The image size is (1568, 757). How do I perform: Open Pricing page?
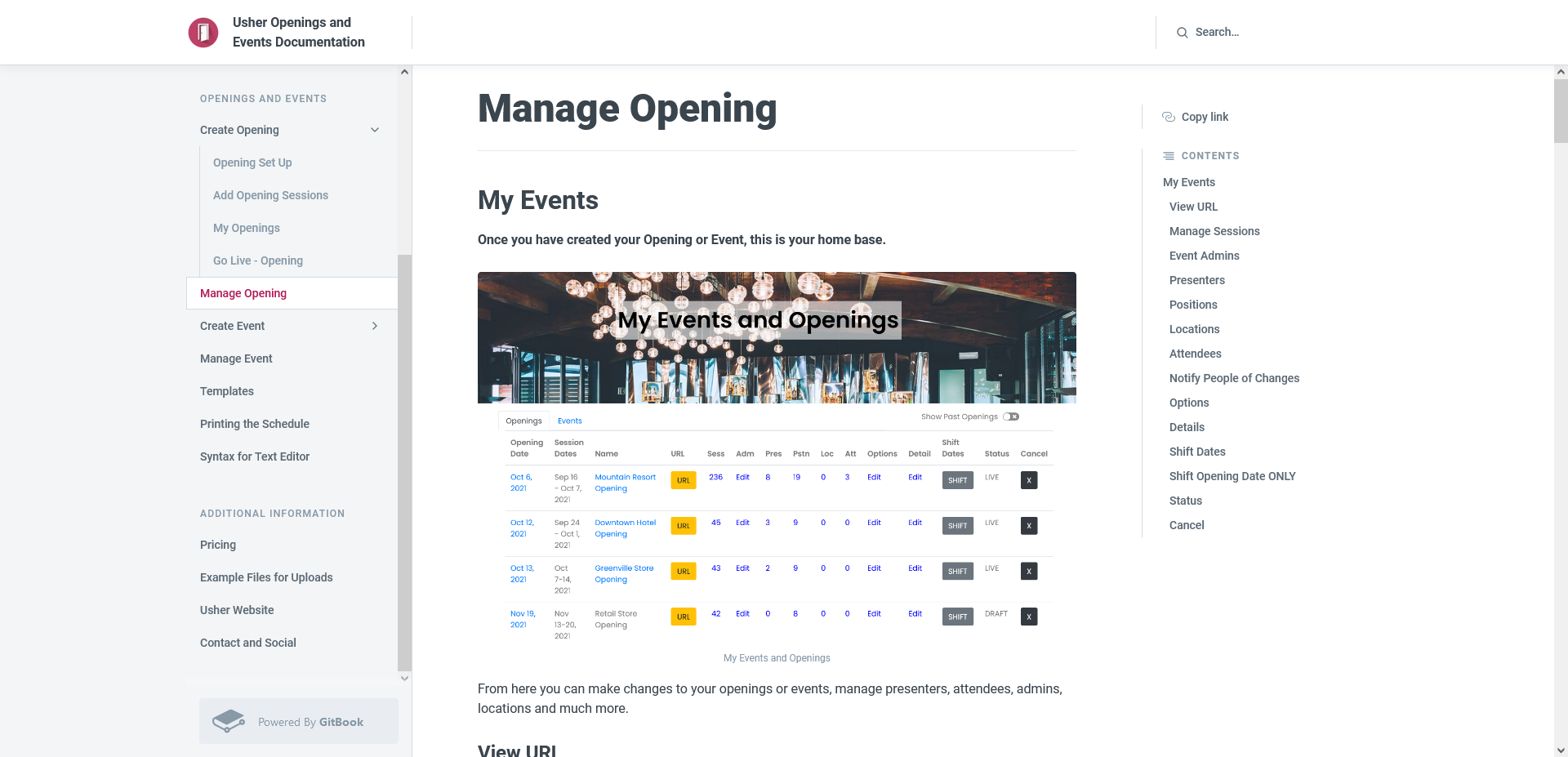pos(218,545)
